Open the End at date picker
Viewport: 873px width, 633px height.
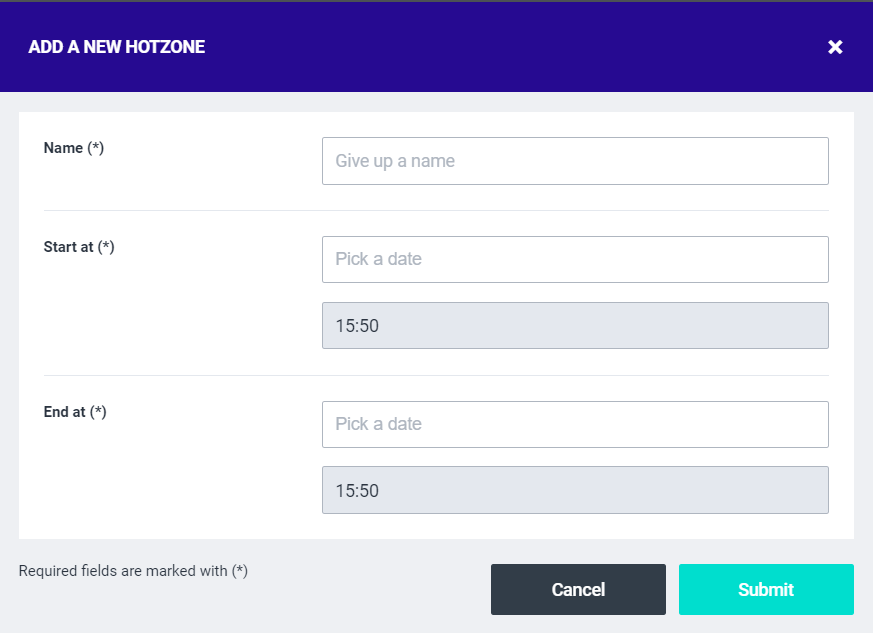[575, 424]
